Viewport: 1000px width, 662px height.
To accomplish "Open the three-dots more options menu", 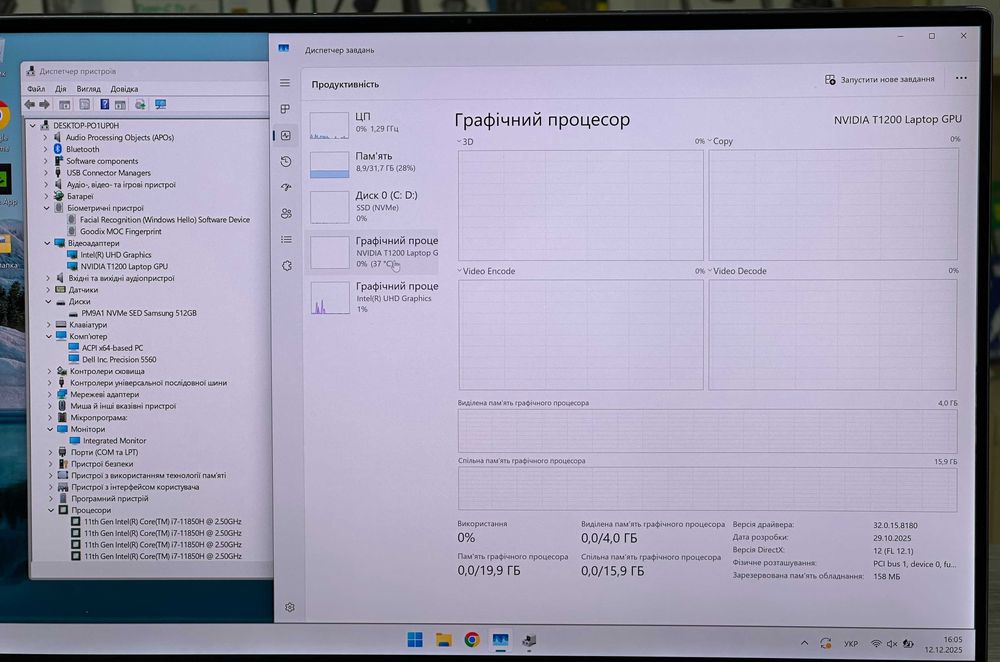I will [961, 78].
